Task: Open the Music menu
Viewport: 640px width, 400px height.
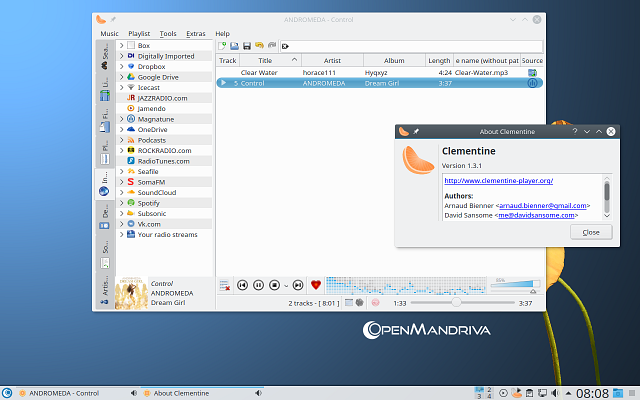Action: pos(109,33)
